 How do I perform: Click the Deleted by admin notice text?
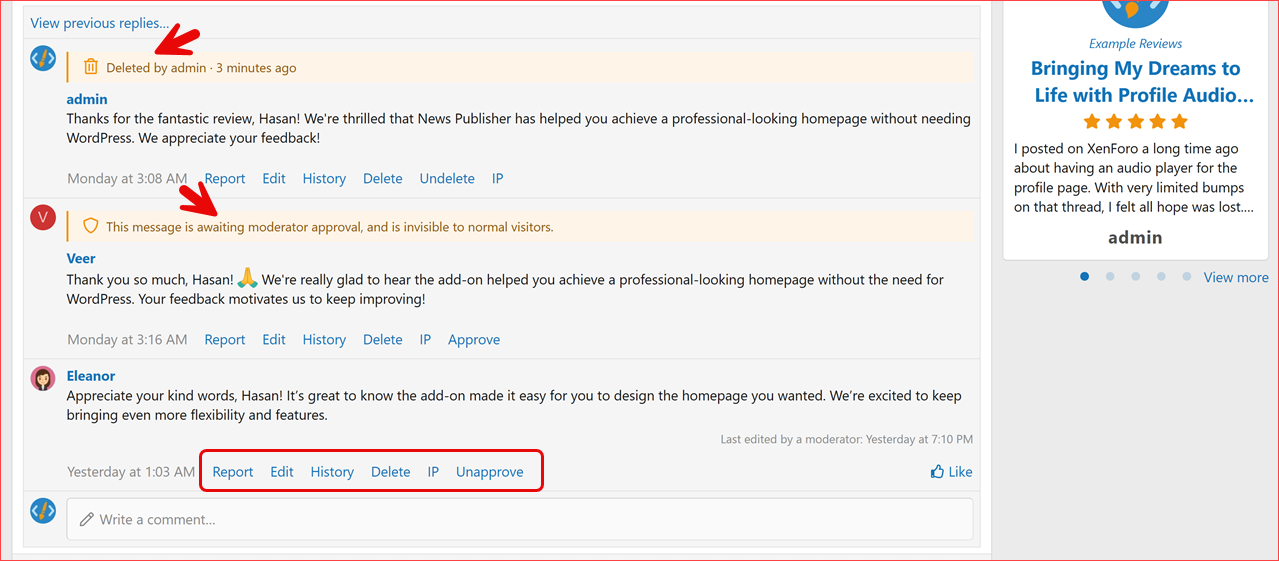tap(201, 68)
